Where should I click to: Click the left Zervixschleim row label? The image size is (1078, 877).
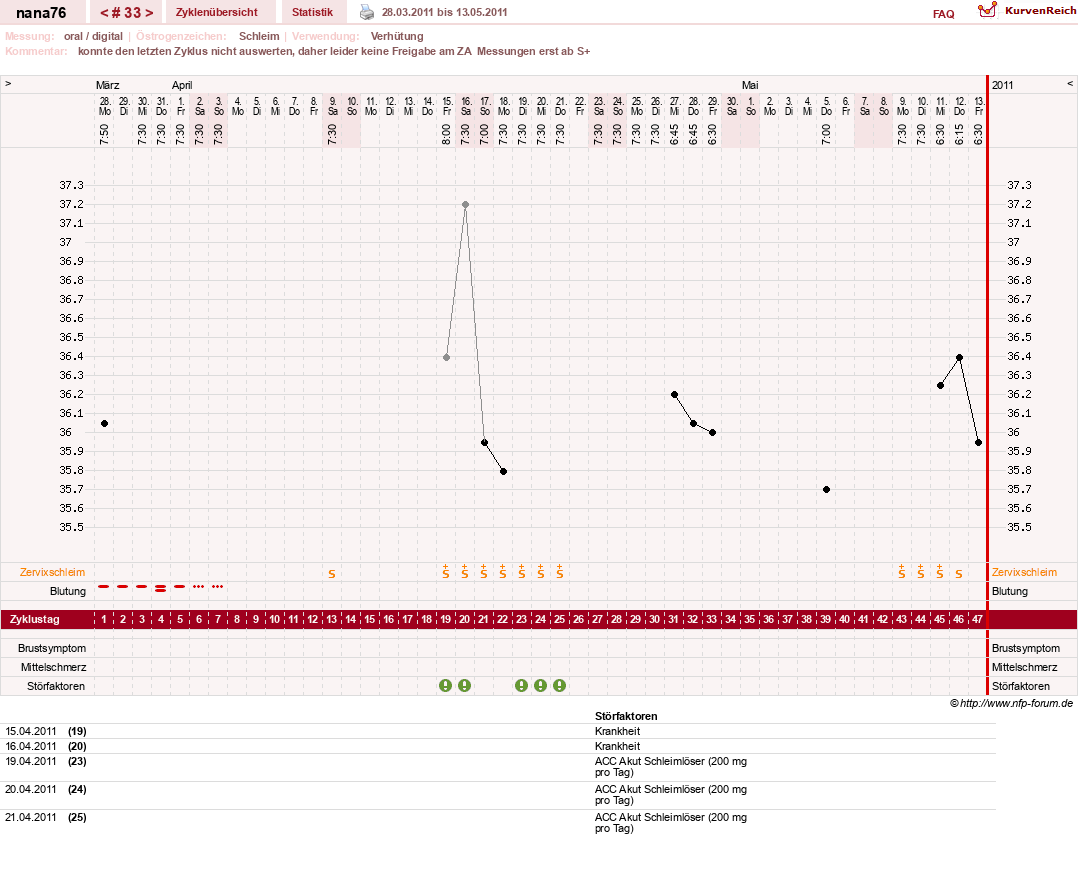[x=52, y=573]
